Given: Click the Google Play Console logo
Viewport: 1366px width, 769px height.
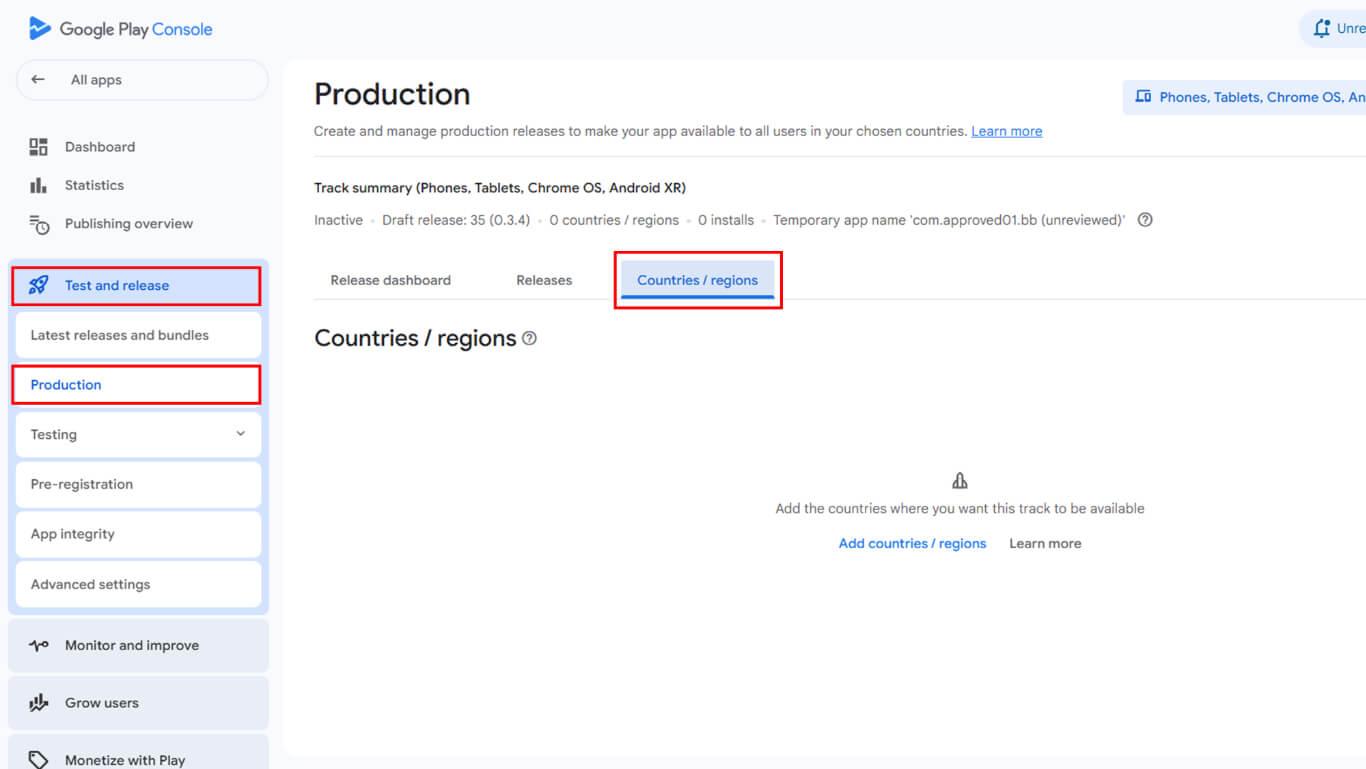Looking at the screenshot, I should click(x=120, y=29).
